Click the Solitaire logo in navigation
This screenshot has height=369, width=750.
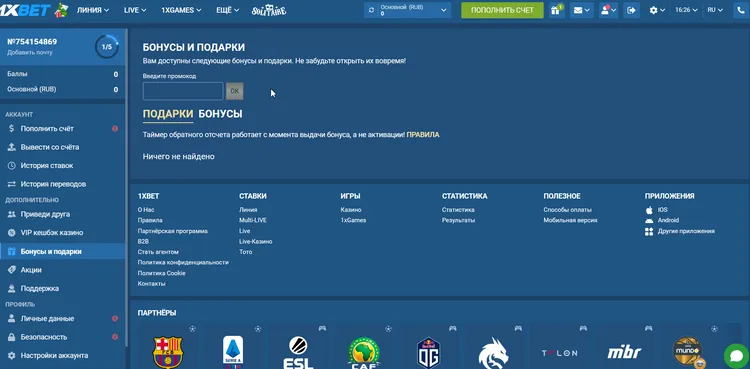point(269,10)
